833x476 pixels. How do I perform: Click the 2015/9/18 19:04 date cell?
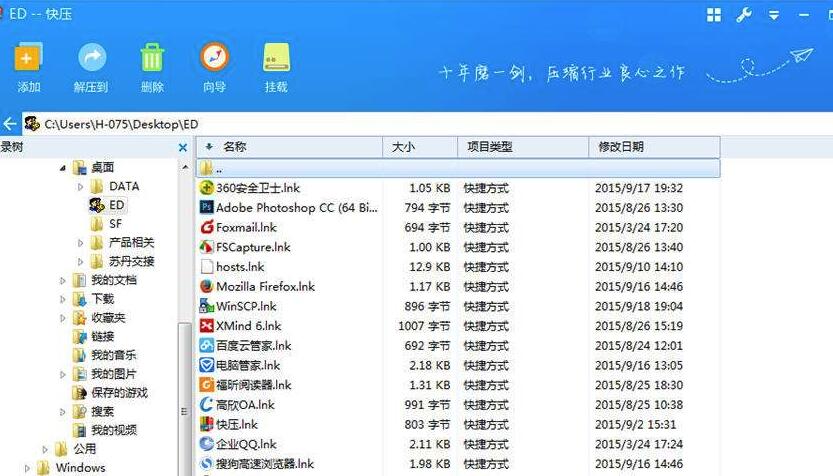point(639,306)
